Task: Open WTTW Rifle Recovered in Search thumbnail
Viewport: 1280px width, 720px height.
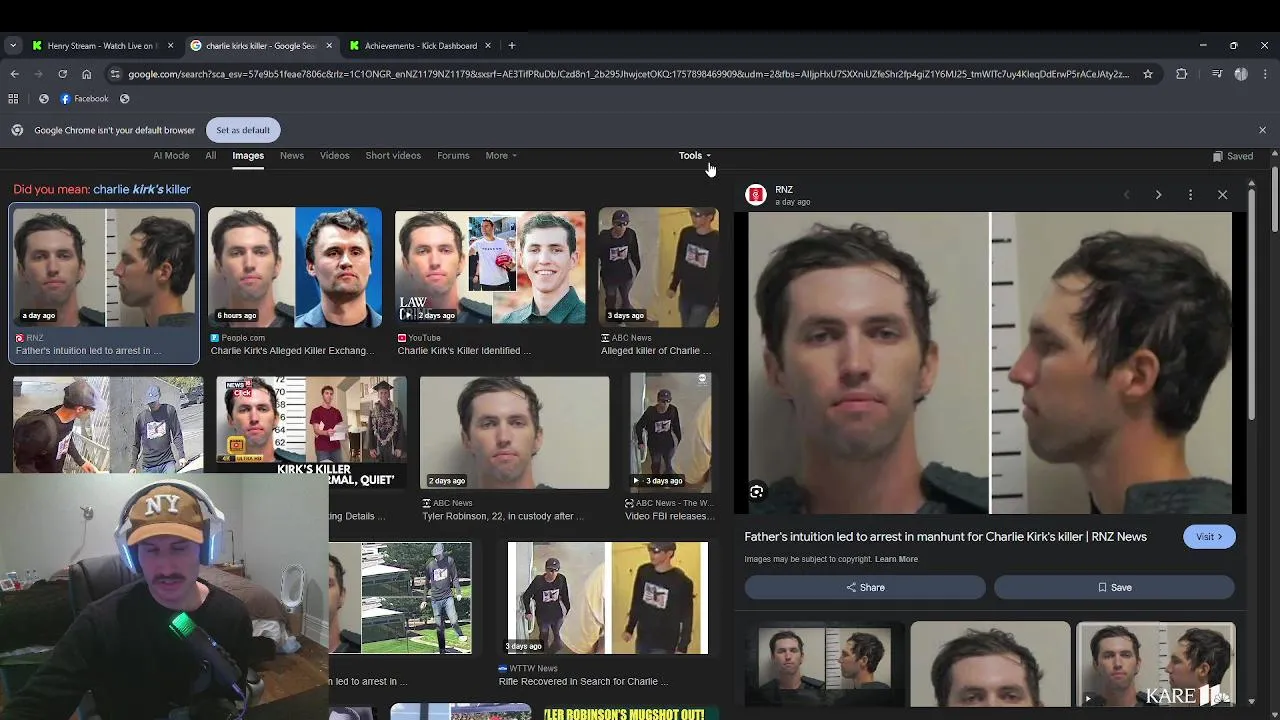Action: tap(607, 598)
